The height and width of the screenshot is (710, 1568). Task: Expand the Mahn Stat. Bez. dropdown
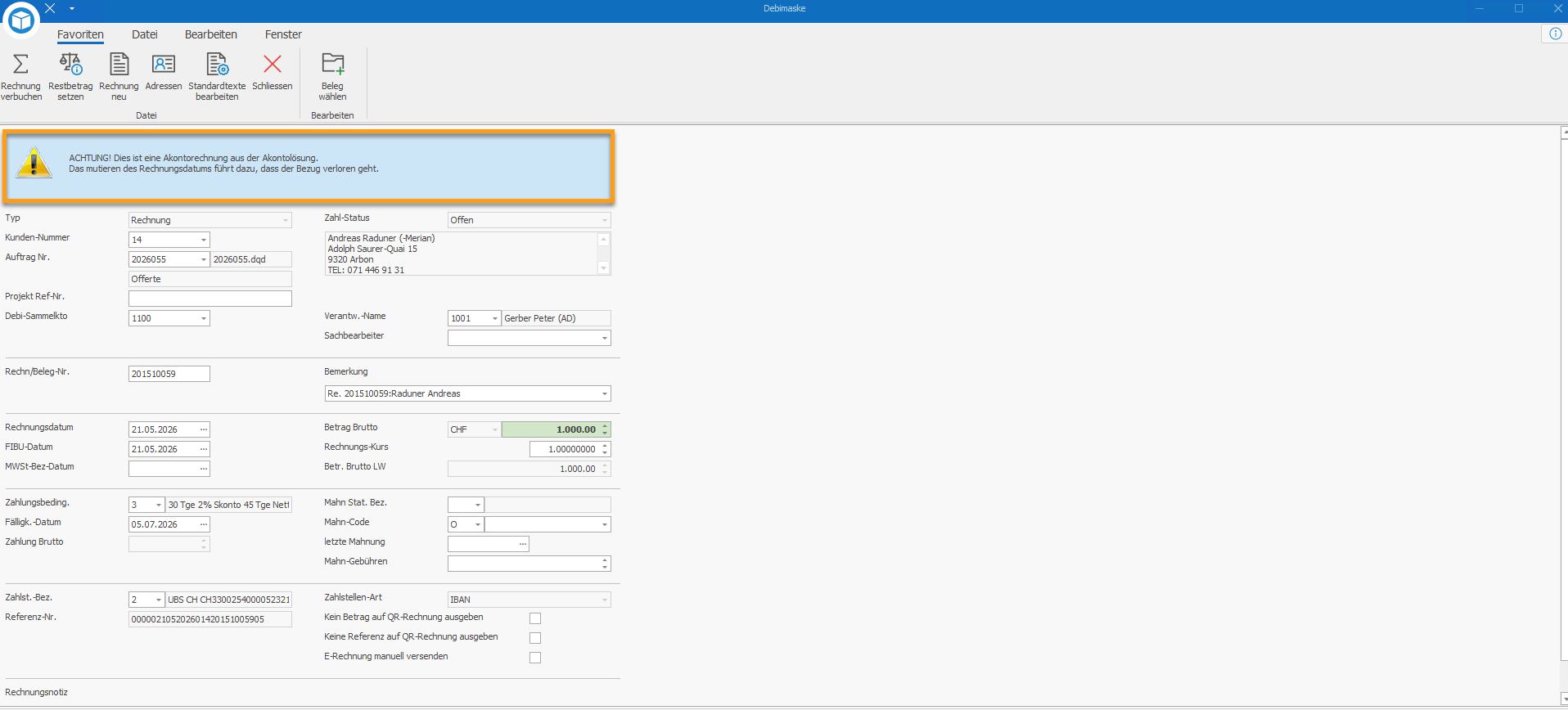[478, 505]
